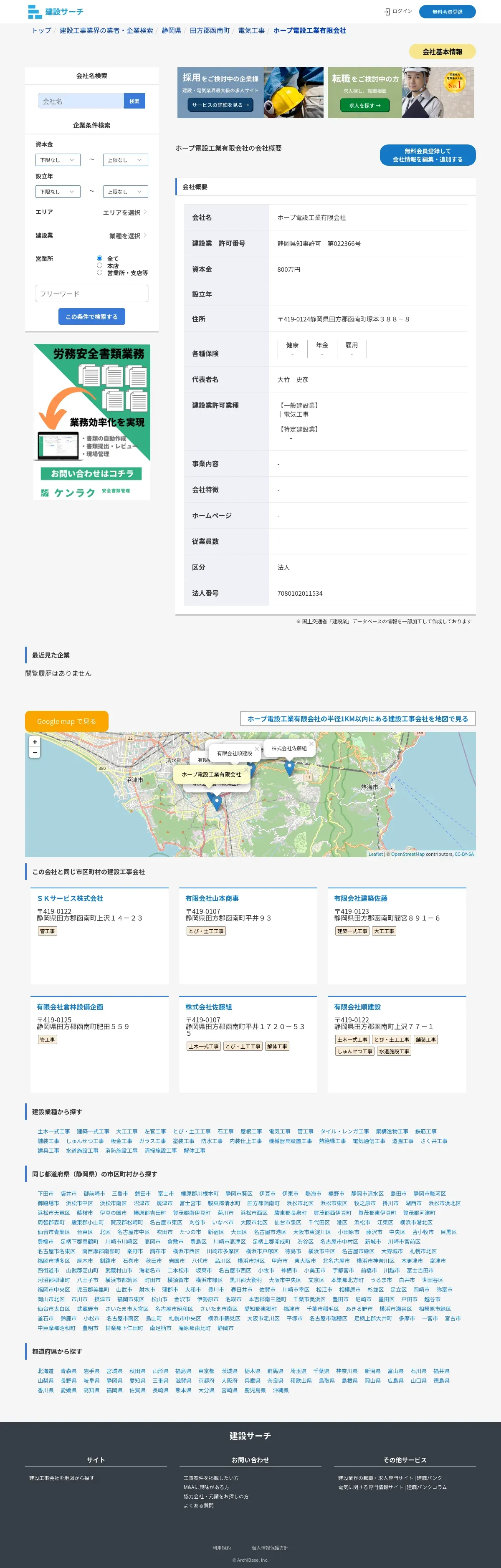Open the 有限会社倉林設備企画 company link

[x=70, y=1007]
